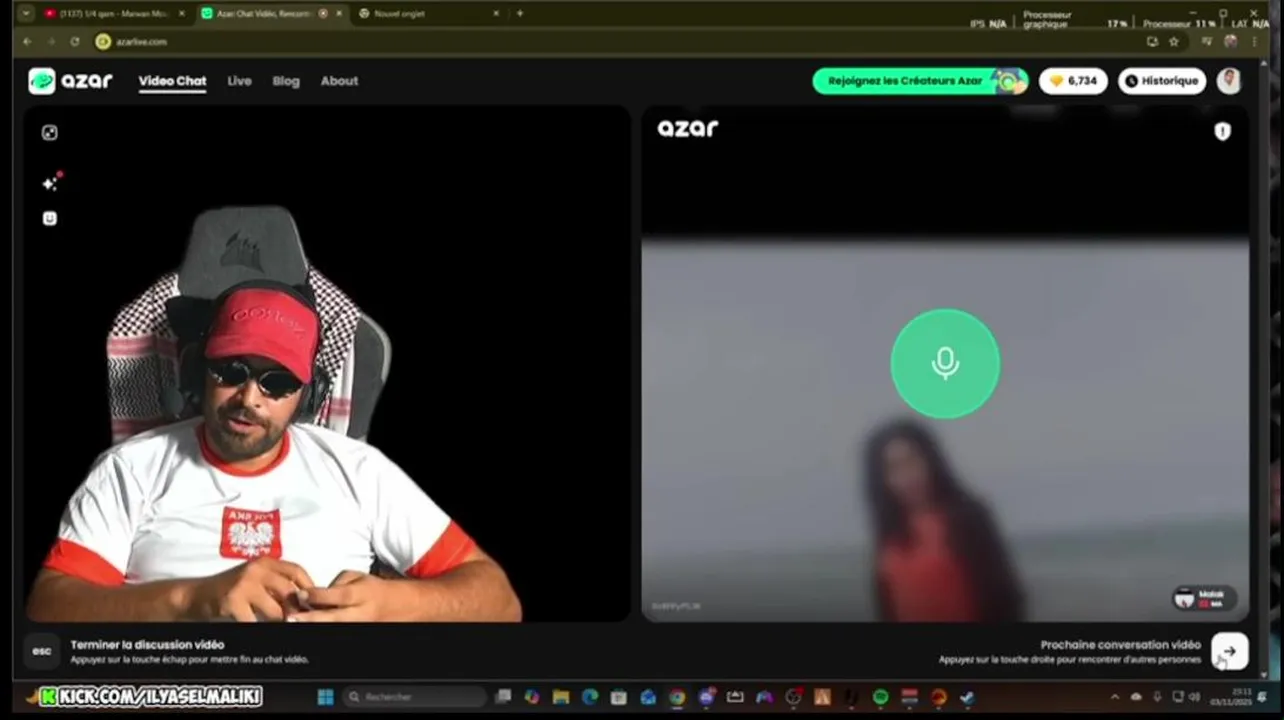The image size is (1284, 720).
Task: Open the profile avatar in Azar header
Action: point(1229,81)
